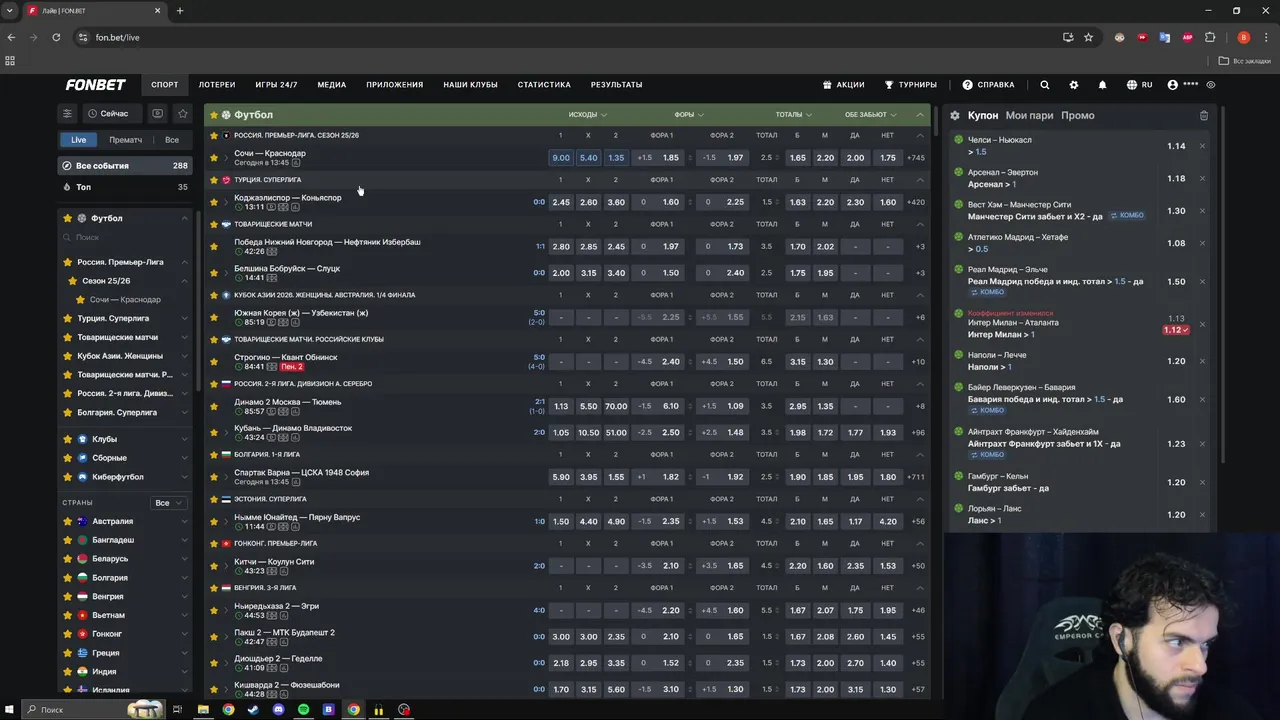
Task: Click the video broadcast filter icon in sidebar
Action: 157,113
